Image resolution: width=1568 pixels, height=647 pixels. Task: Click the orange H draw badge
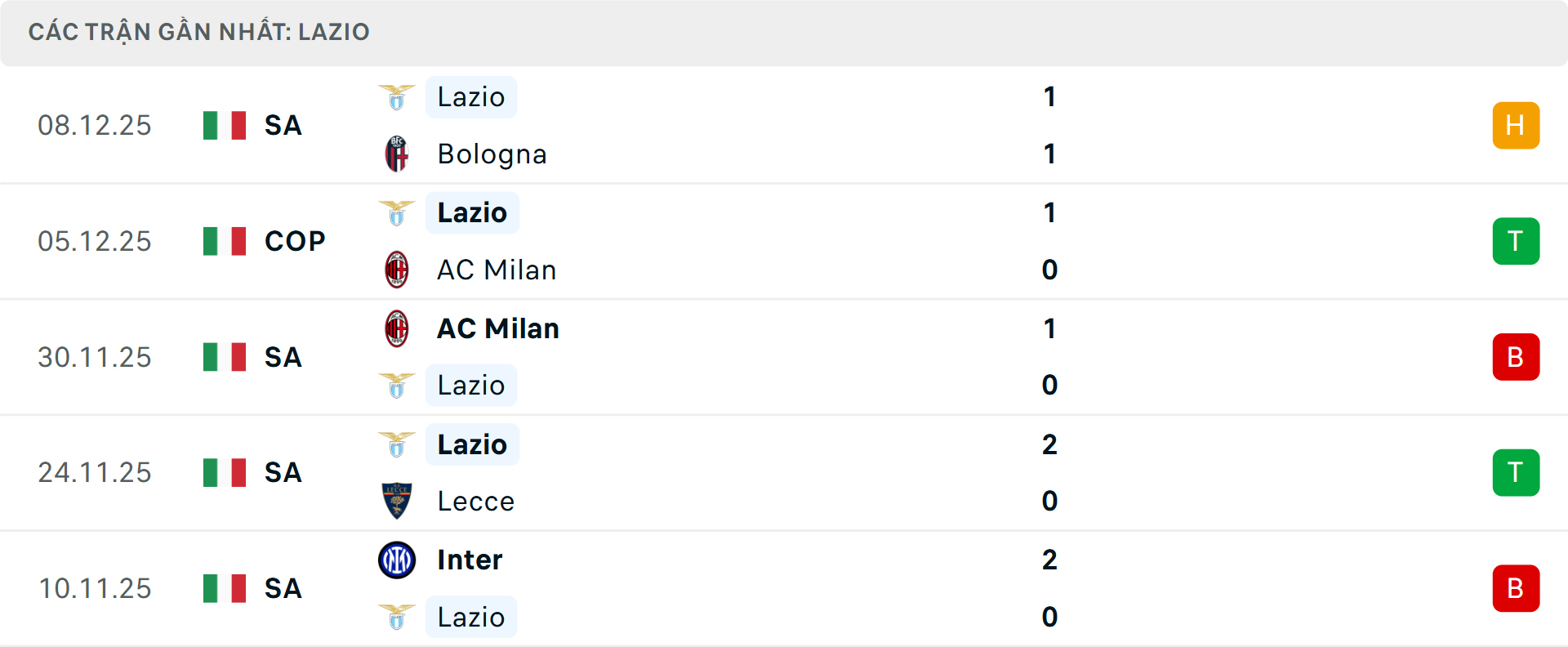point(1516,125)
